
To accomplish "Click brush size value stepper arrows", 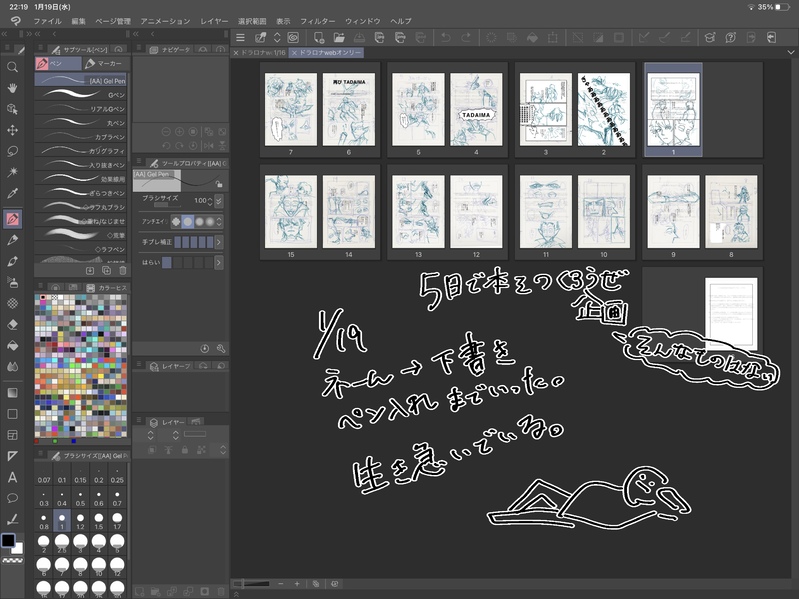I will tap(209, 201).
